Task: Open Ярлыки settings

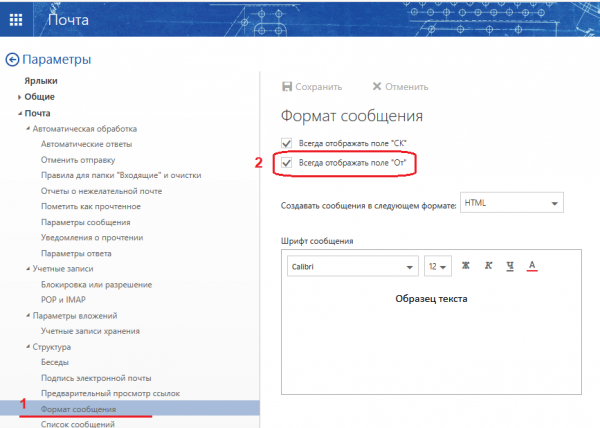Action: (41, 81)
